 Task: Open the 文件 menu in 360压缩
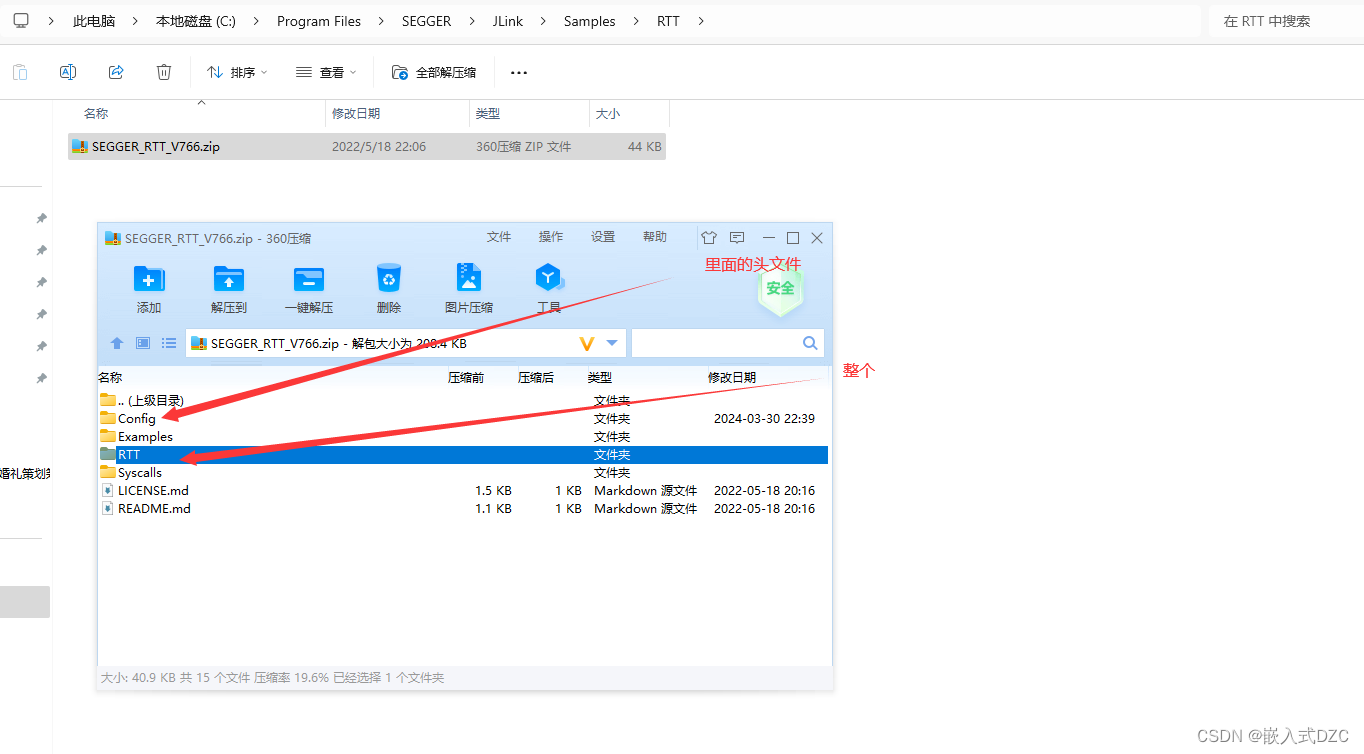tap(499, 237)
